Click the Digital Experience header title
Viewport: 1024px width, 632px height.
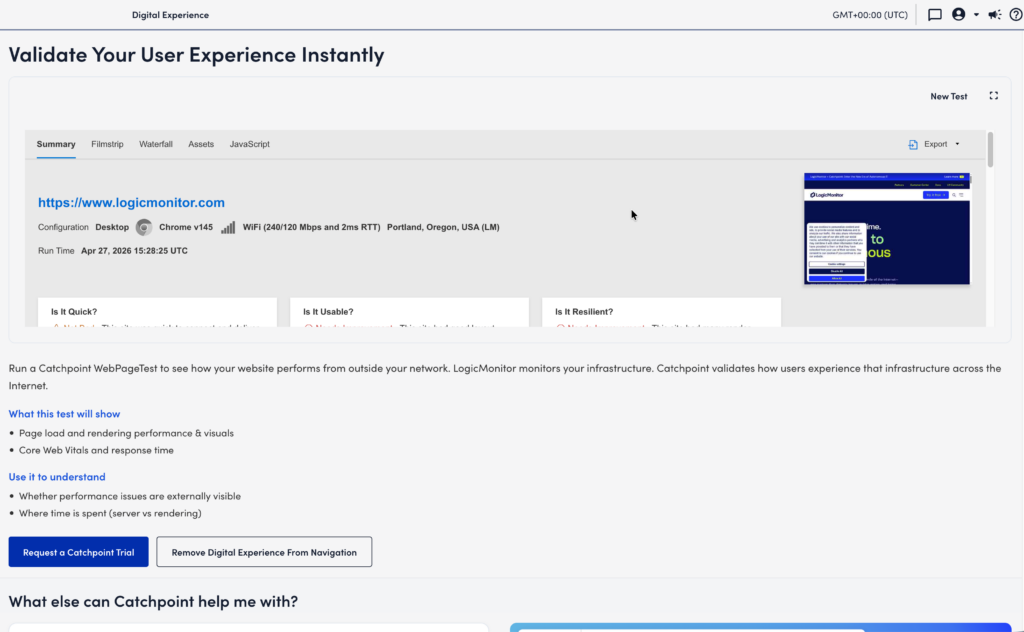click(x=170, y=14)
